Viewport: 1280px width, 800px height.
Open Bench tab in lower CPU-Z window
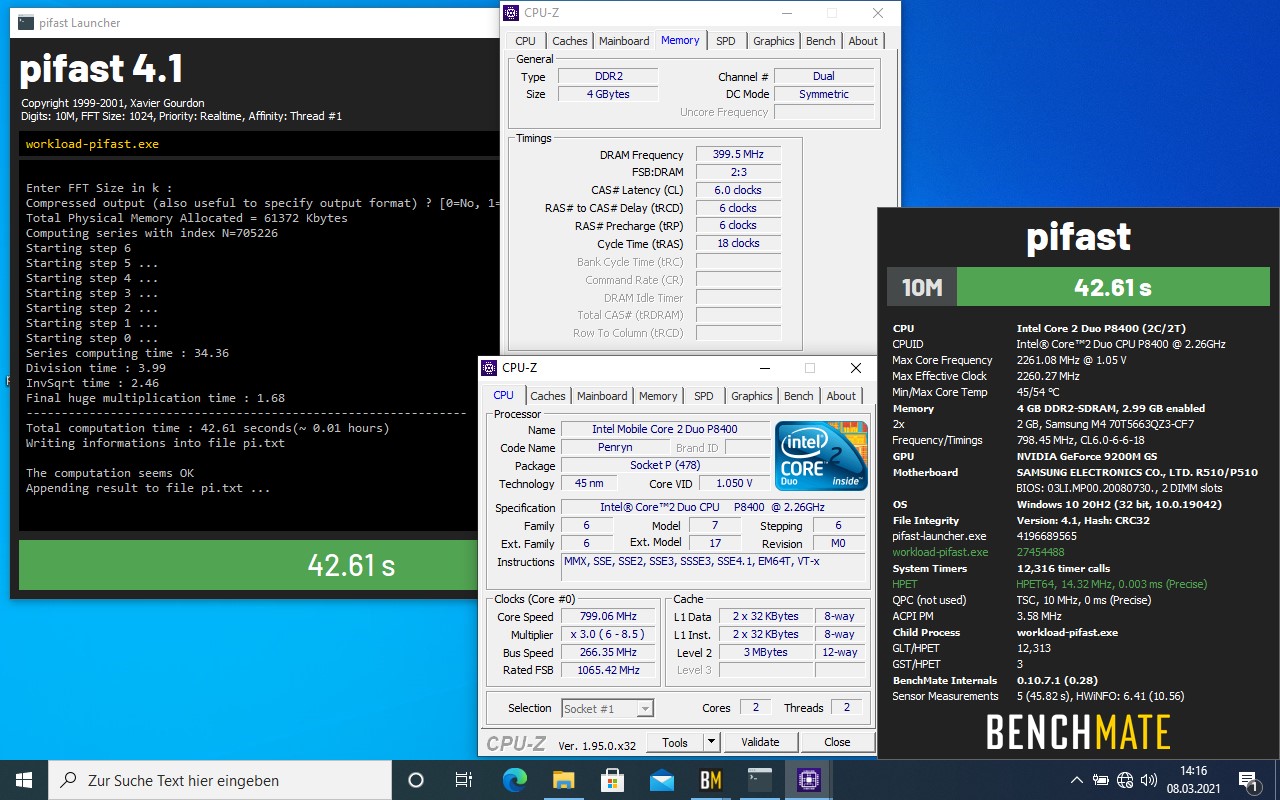click(799, 396)
